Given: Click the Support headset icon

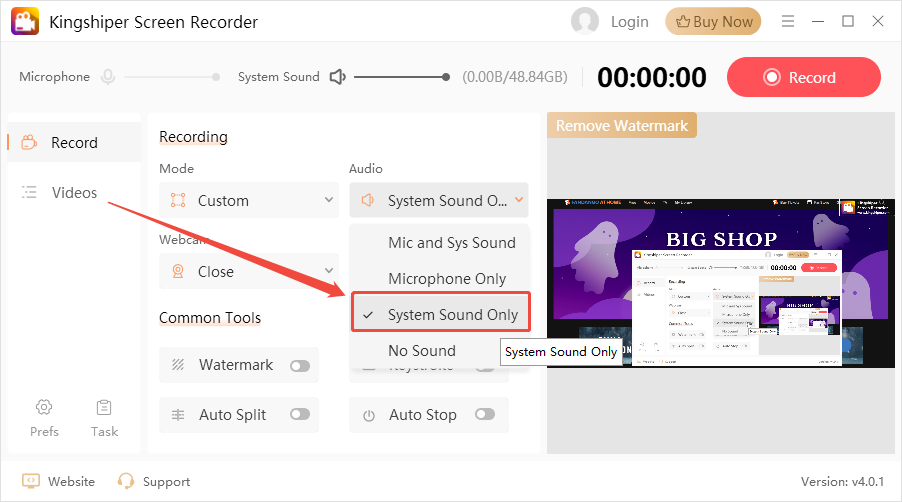Looking at the screenshot, I should [125, 481].
